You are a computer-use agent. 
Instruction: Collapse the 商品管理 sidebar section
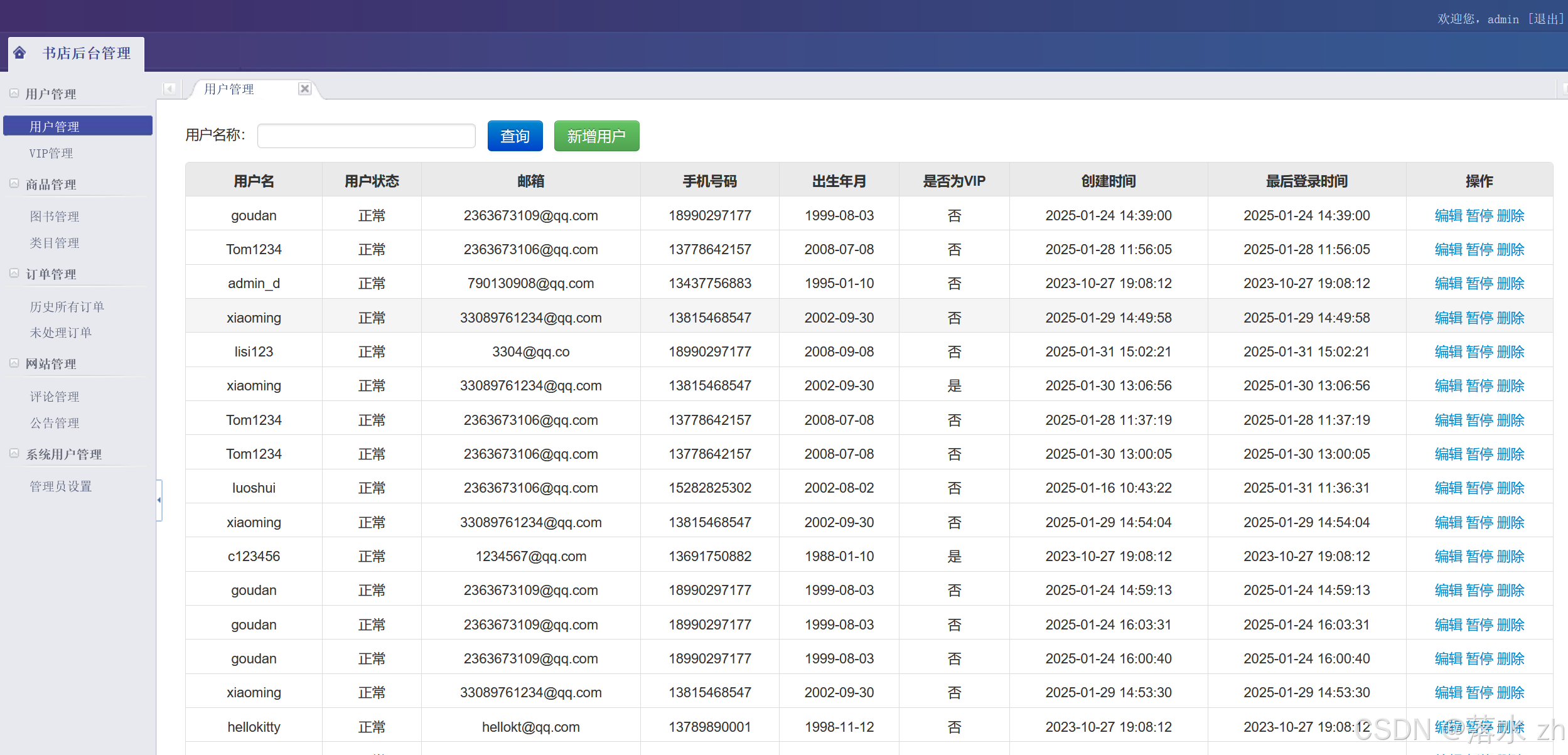click(x=14, y=184)
